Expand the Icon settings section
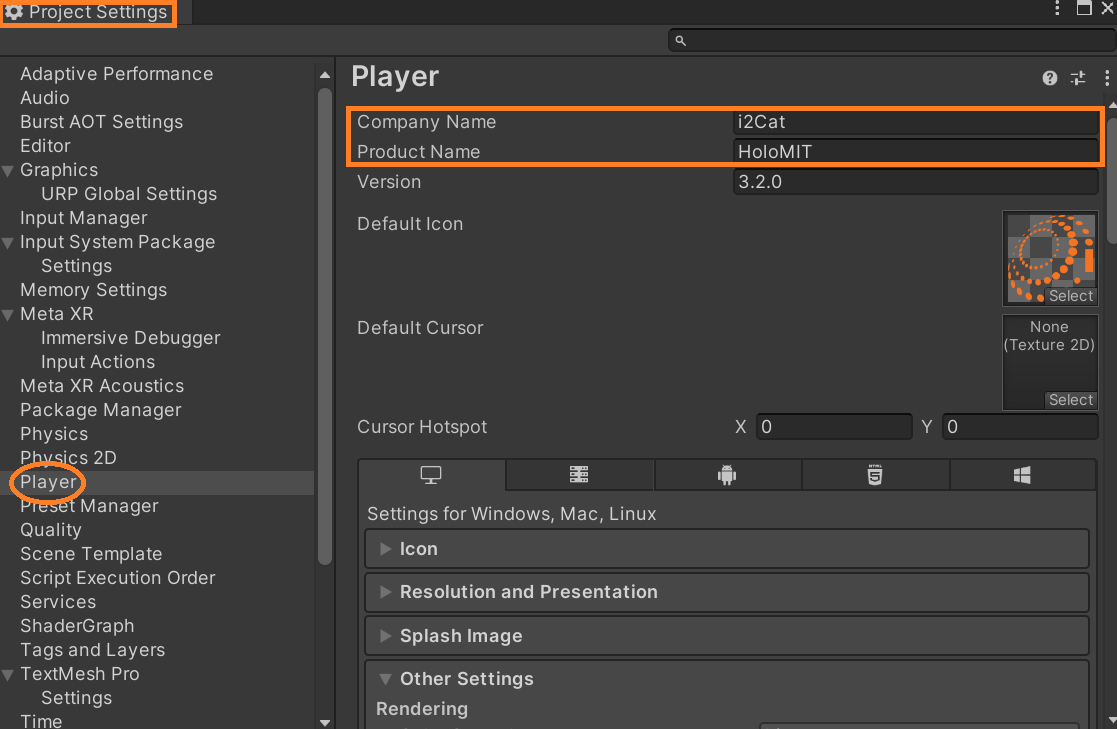Viewport: 1117px width, 729px height. [418, 549]
